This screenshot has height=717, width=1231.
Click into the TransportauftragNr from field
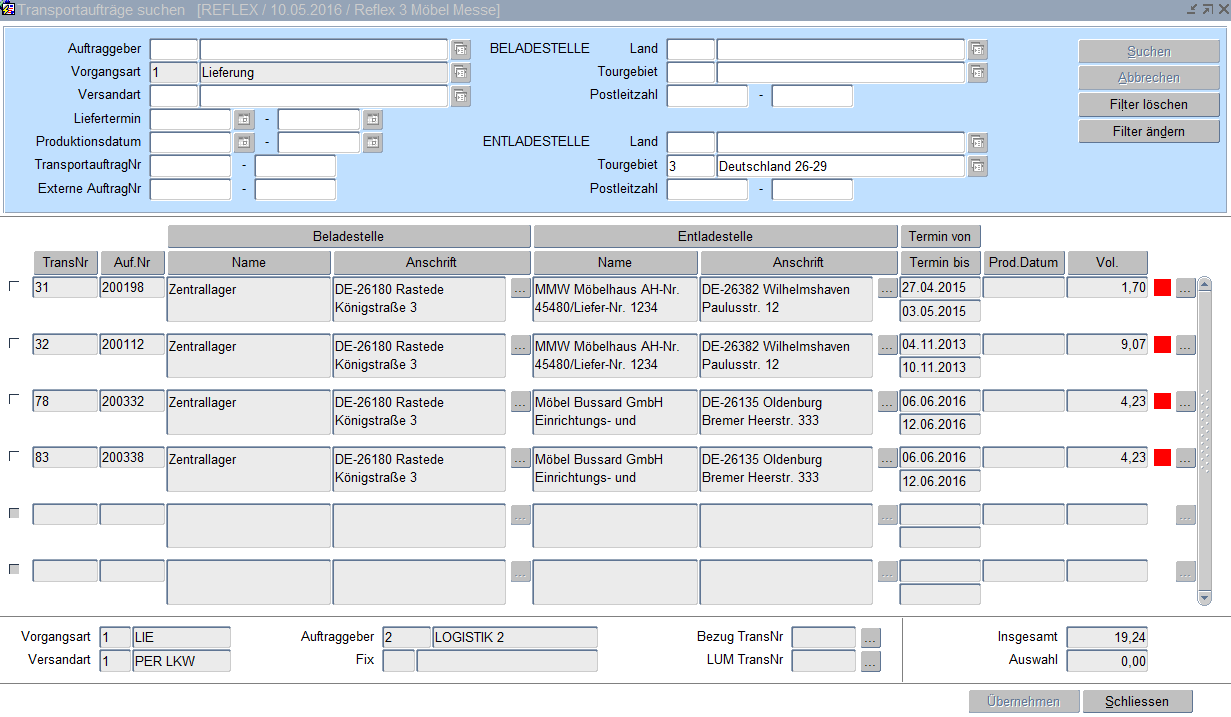click(x=190, y=166)
